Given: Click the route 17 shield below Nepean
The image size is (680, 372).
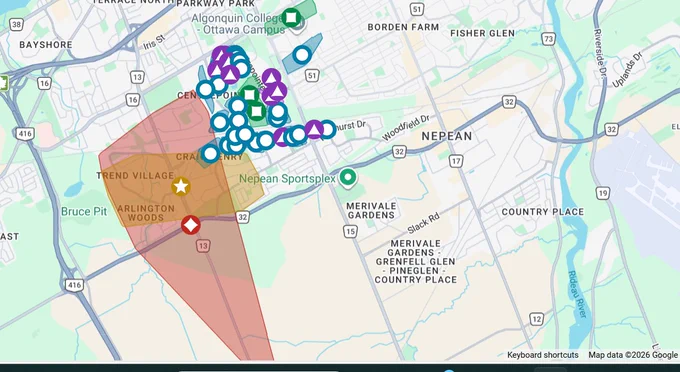Looking at the screenshot, I should [x=456, y=162].
